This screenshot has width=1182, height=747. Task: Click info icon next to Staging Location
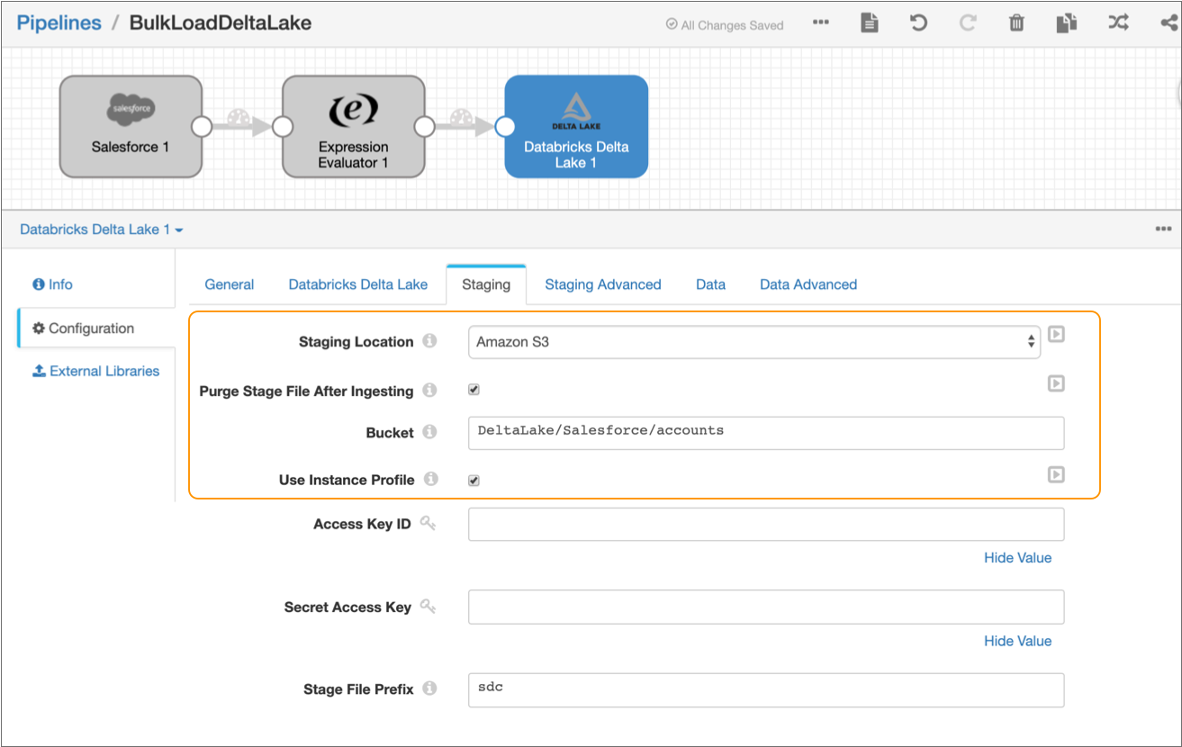(430, 341)
